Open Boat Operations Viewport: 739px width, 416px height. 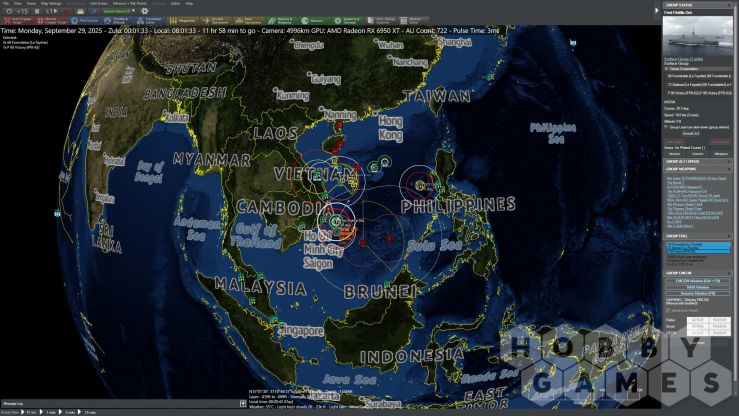click(248, 21)
